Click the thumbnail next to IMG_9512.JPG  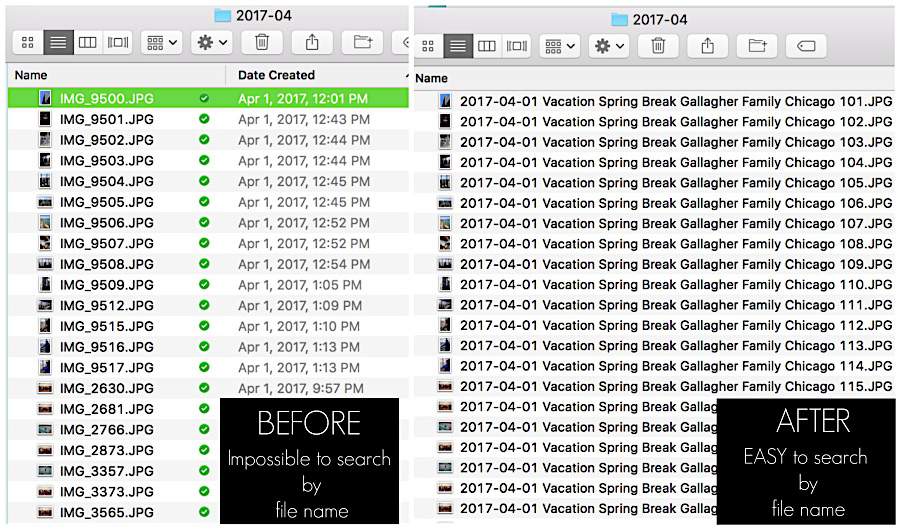(x=45, y=306)
